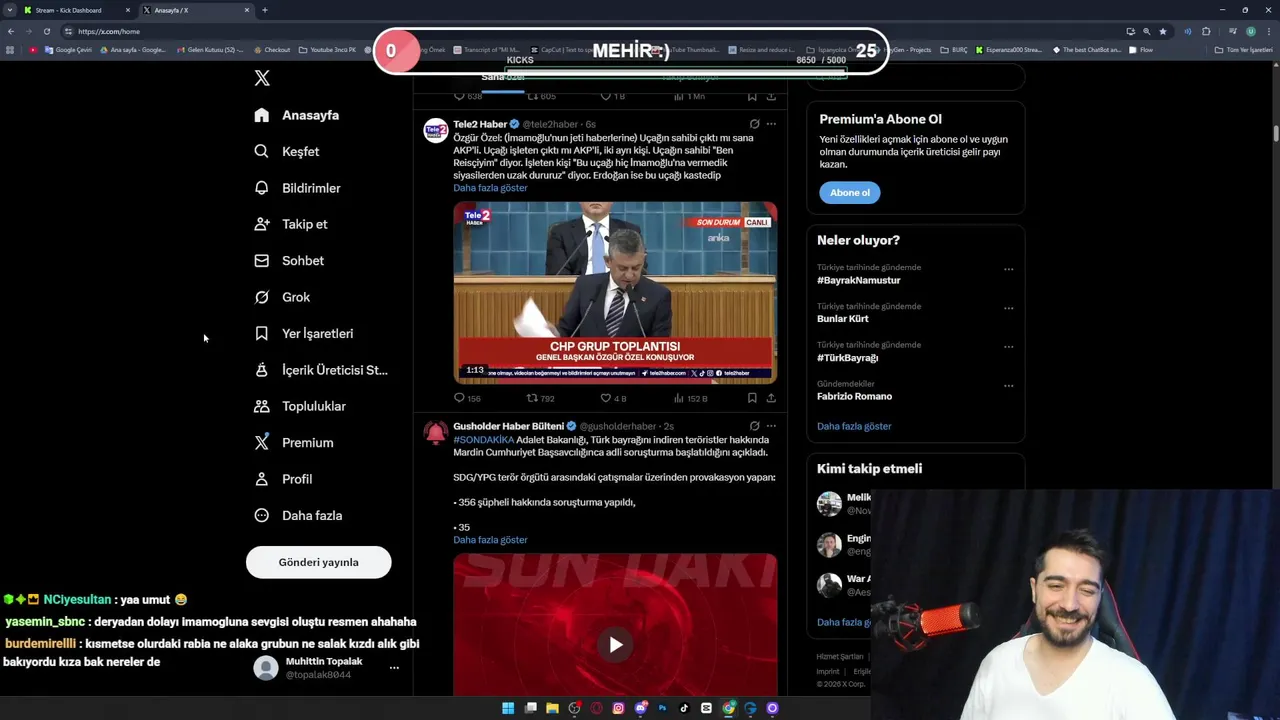Open more options for #TürkBayrağı trend
The width and height of the screenshot is (1280, 720).
point(1008,347)
